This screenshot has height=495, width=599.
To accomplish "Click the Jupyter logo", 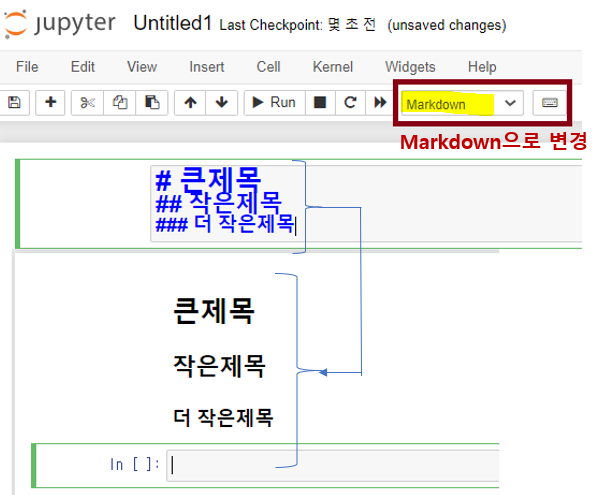I will coord(59,24).
